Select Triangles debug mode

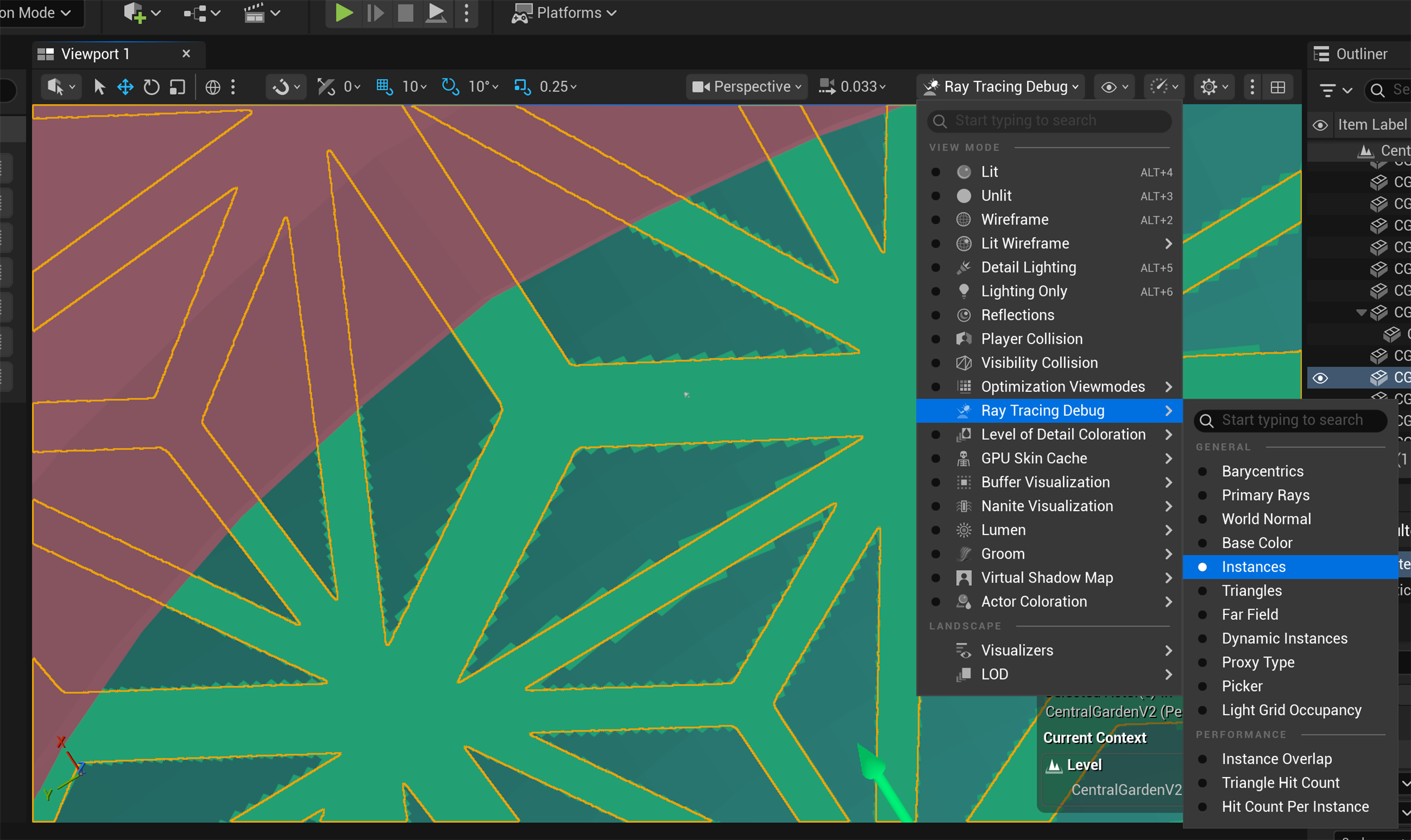[1291, 590]
